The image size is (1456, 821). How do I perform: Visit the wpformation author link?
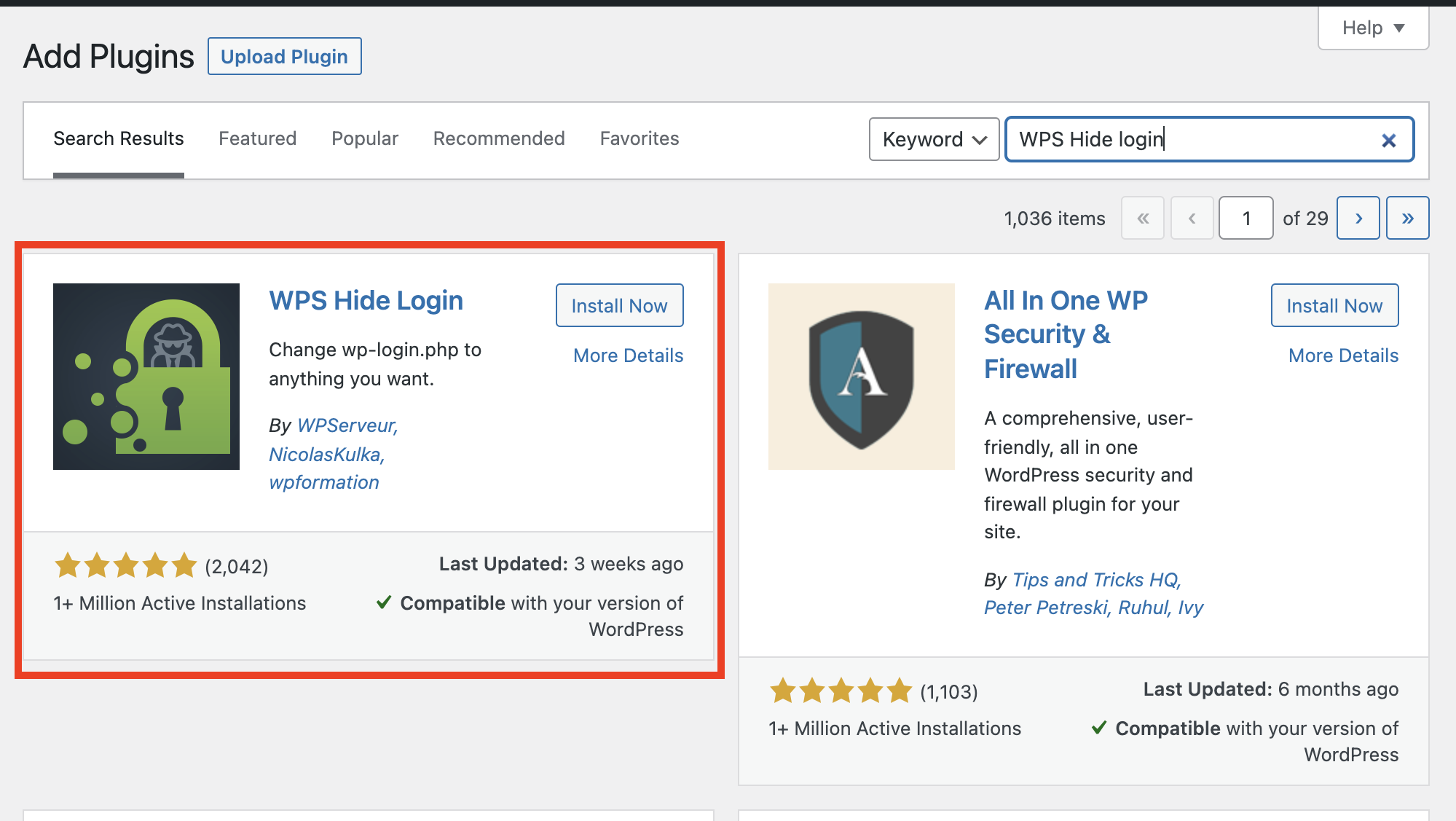point(324,482)
